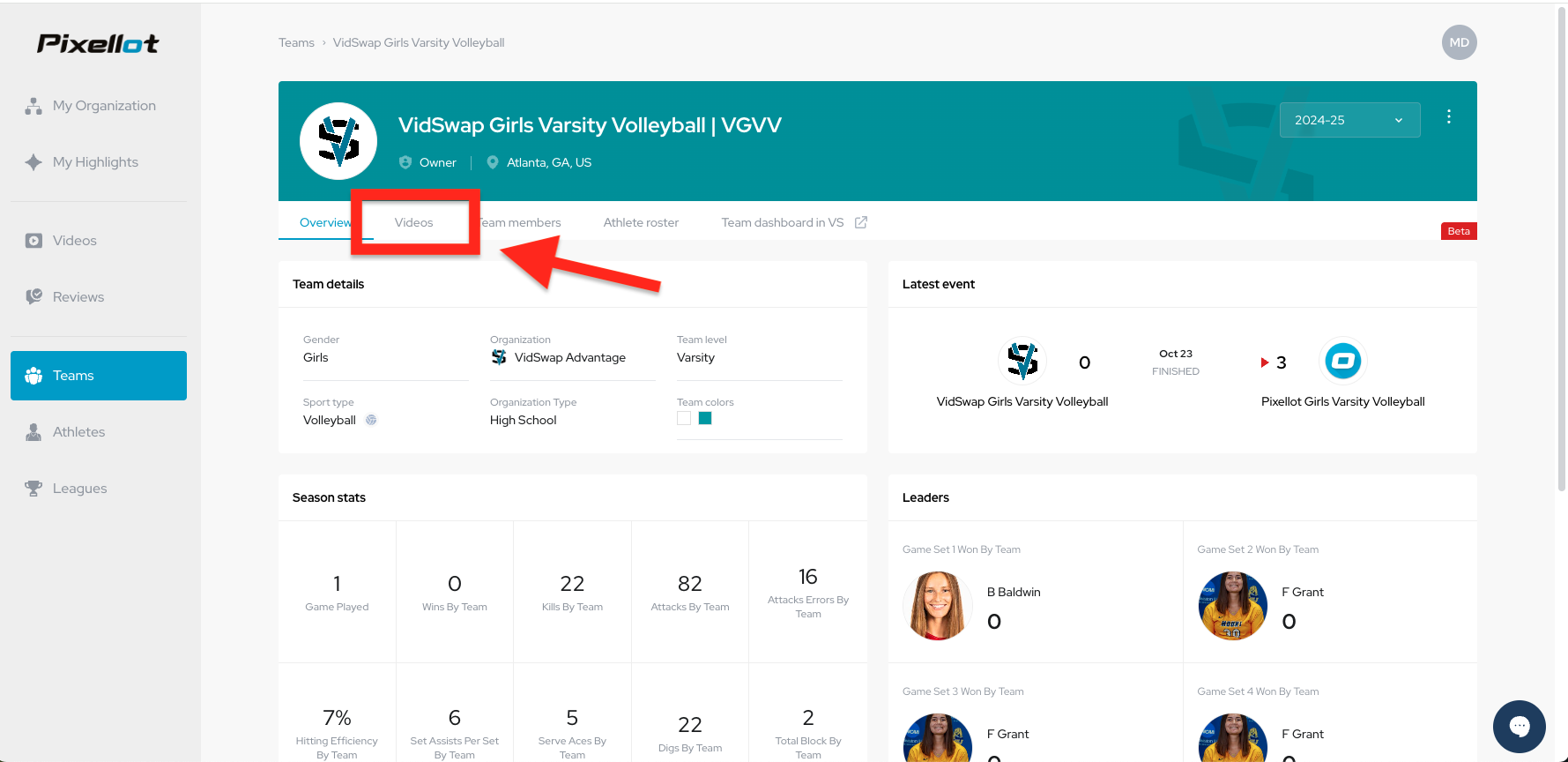Click the teal team color swatch

705,418
